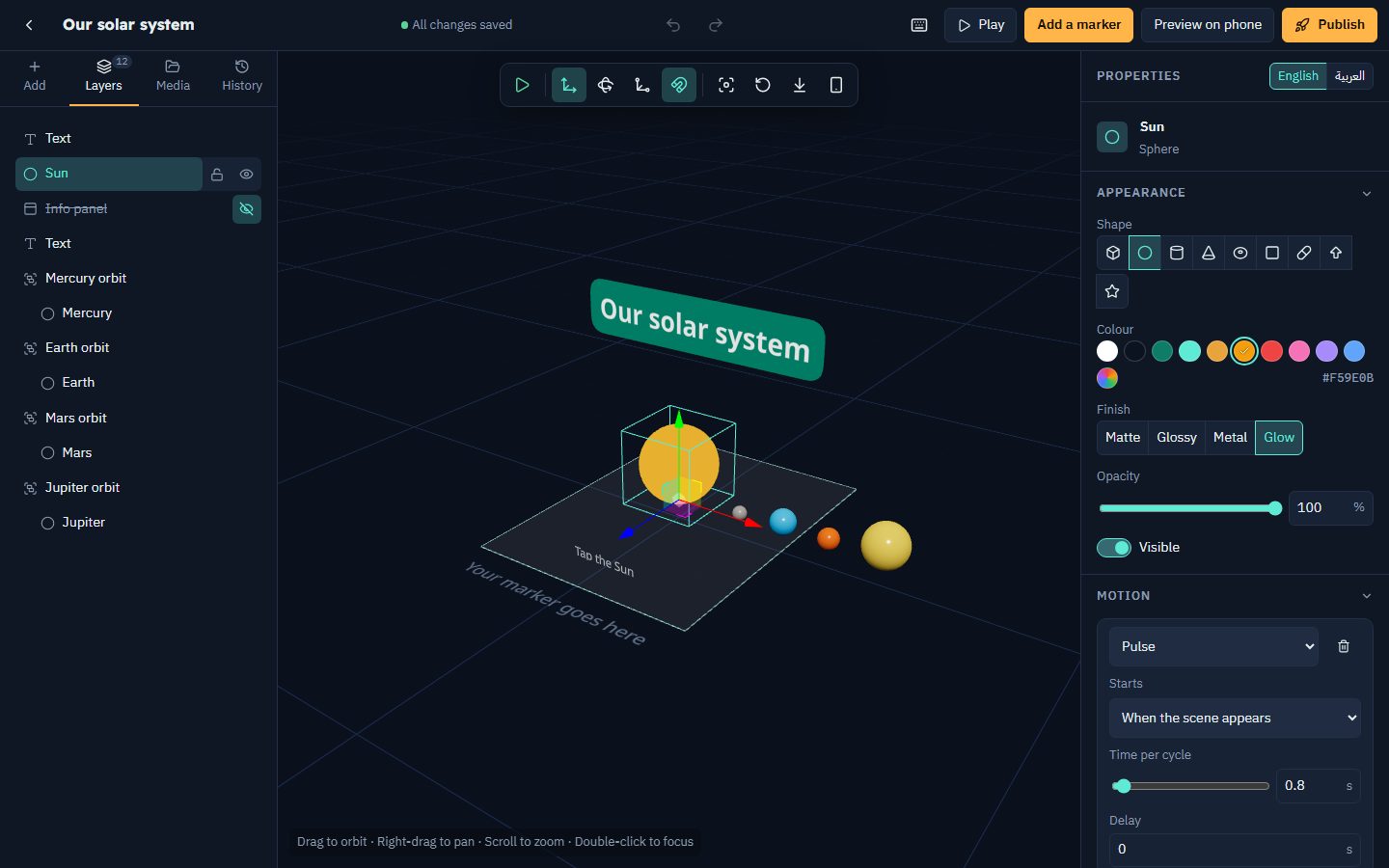Open the custom rainbow colour picker
The width and height of the screenshot is (1389, 868).
[1107, 378]
